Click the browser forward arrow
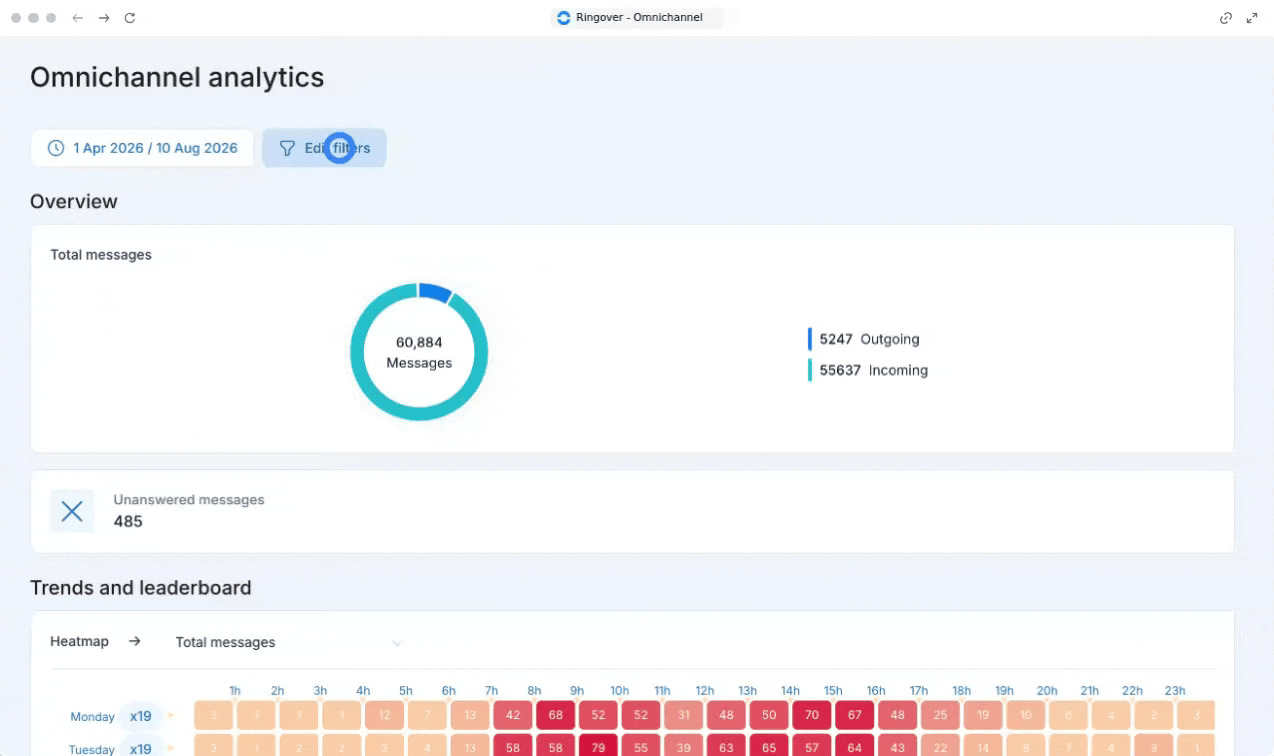1274x756 pixels. 104,18
